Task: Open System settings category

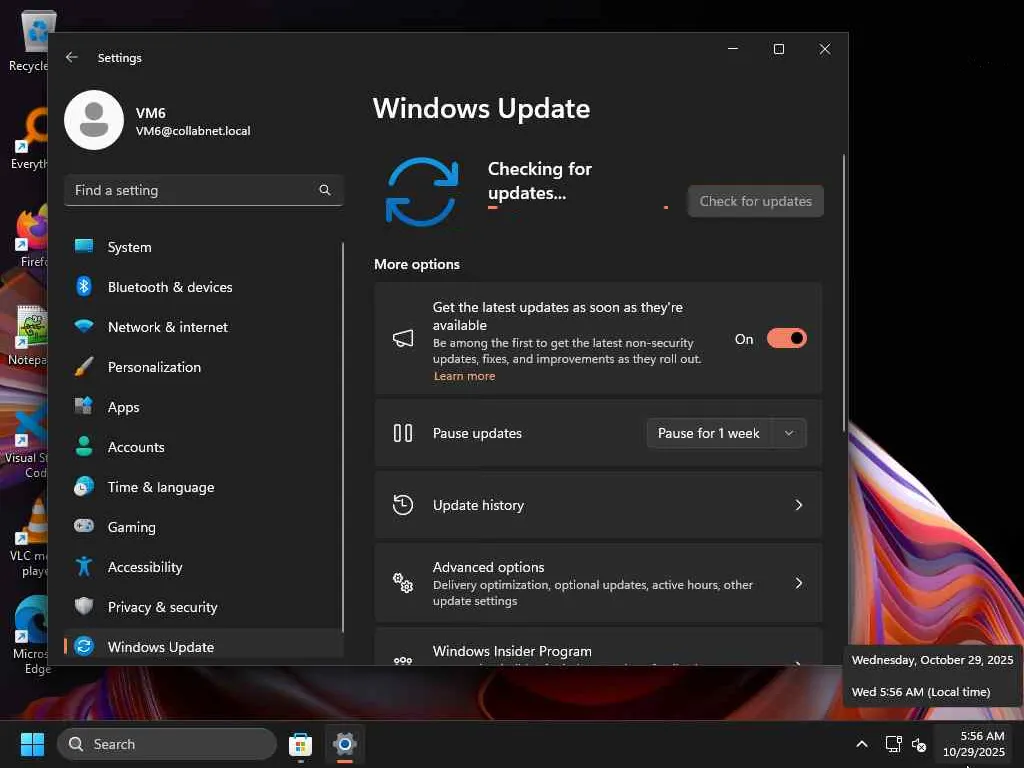Action: (203, 247)
